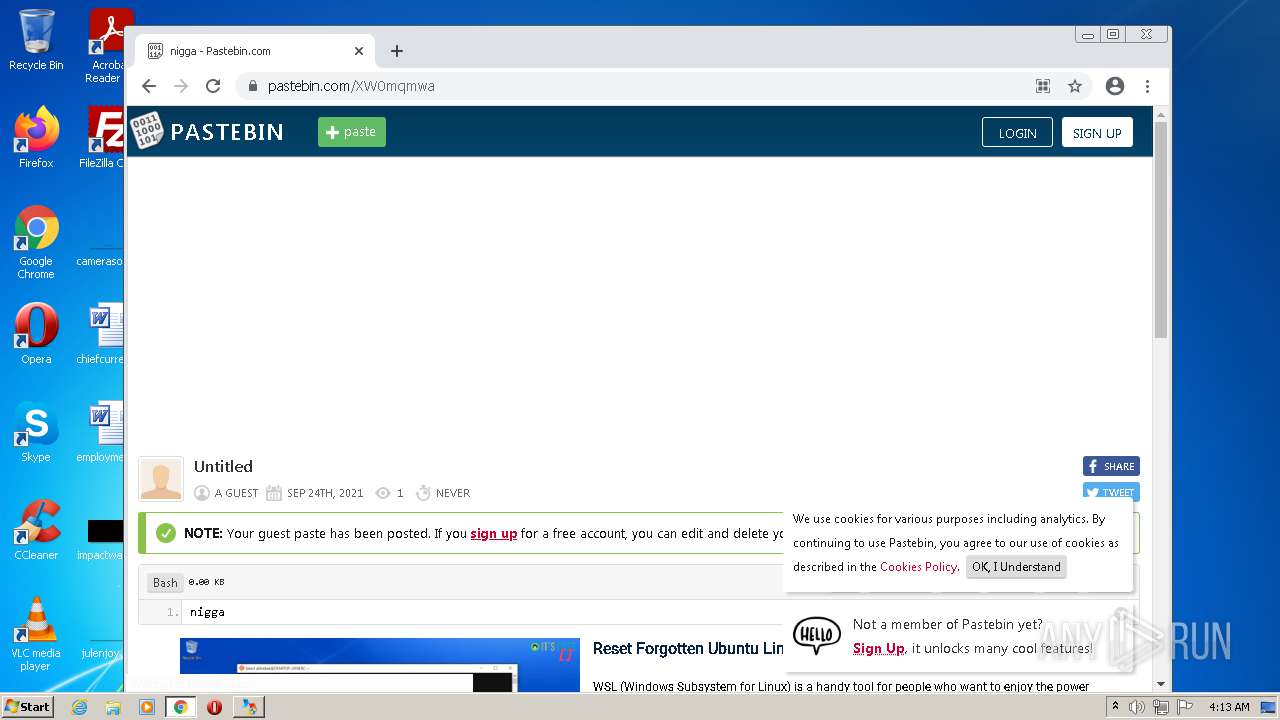Click the taskbar clock showing 4:13 AM
Screen dimensions: 1280x720
click(x=1229, y=707)
